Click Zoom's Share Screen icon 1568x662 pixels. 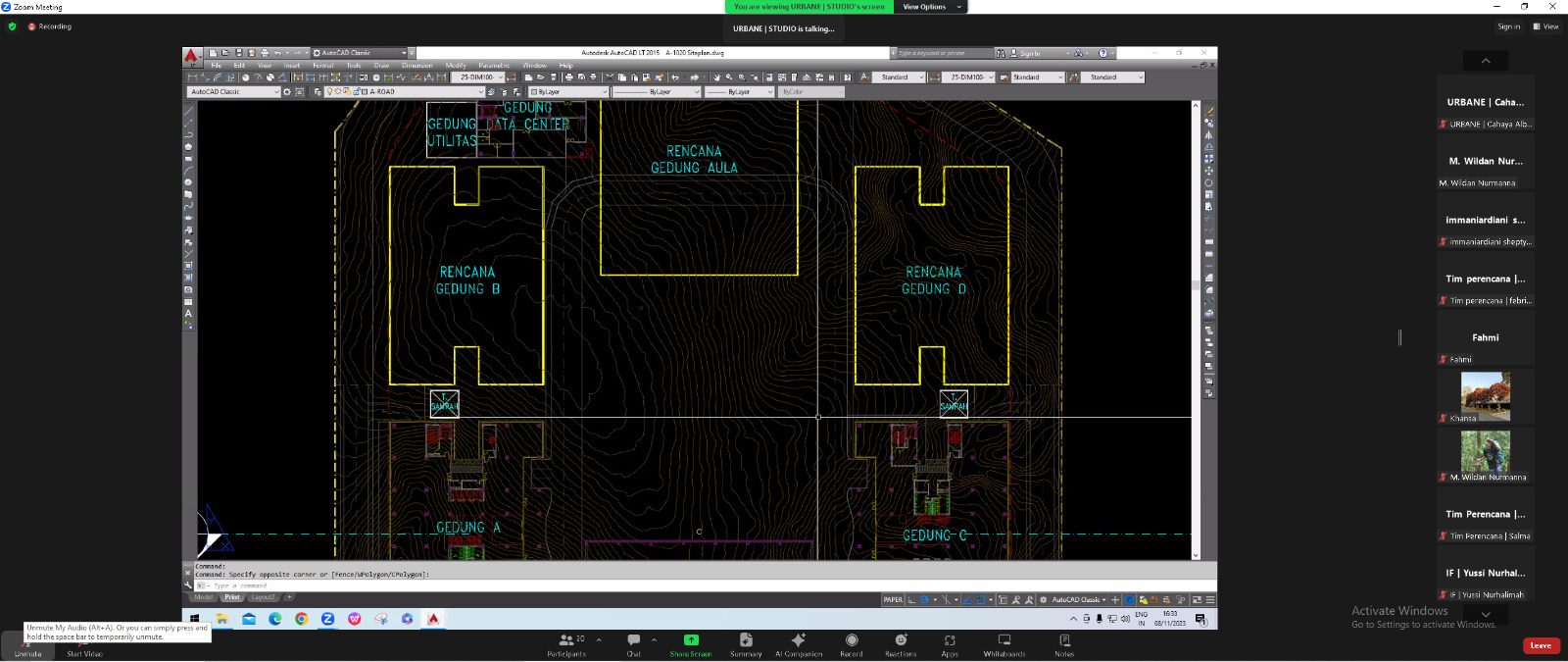691,640
